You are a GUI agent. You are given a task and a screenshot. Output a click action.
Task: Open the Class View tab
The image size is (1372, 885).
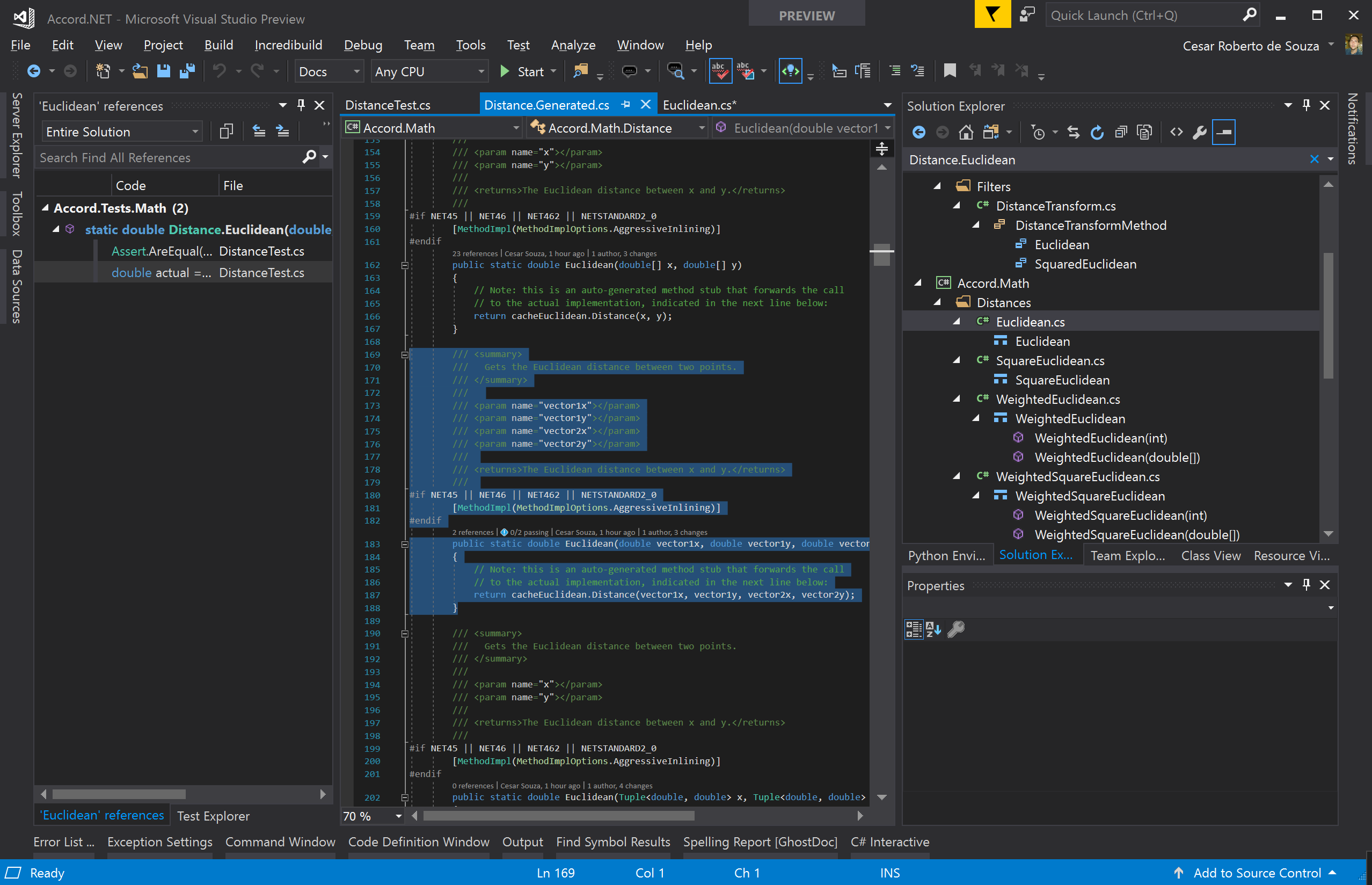pos(1210,556)
